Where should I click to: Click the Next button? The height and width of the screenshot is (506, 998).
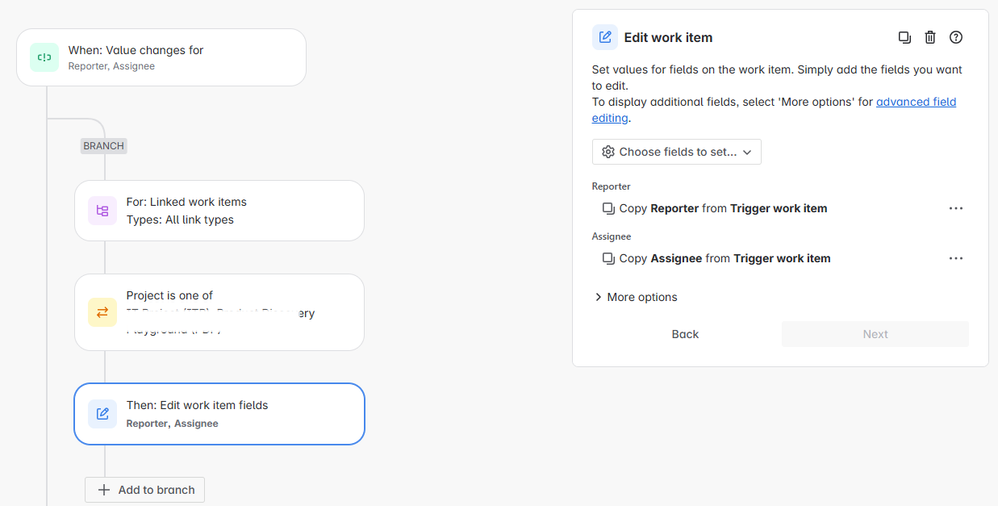coord(875,334)
